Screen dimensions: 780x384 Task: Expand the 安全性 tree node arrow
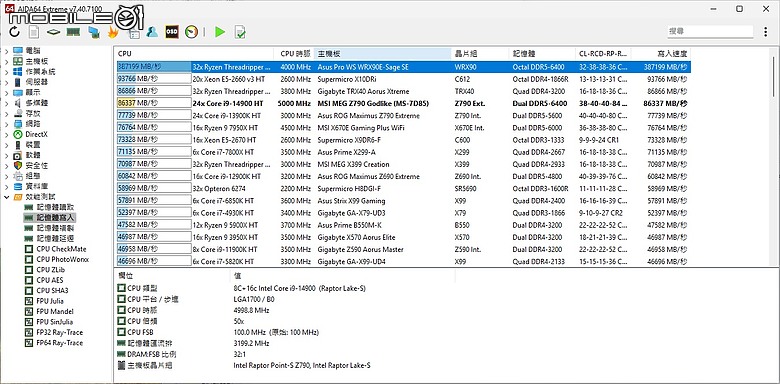coord(6,166)
